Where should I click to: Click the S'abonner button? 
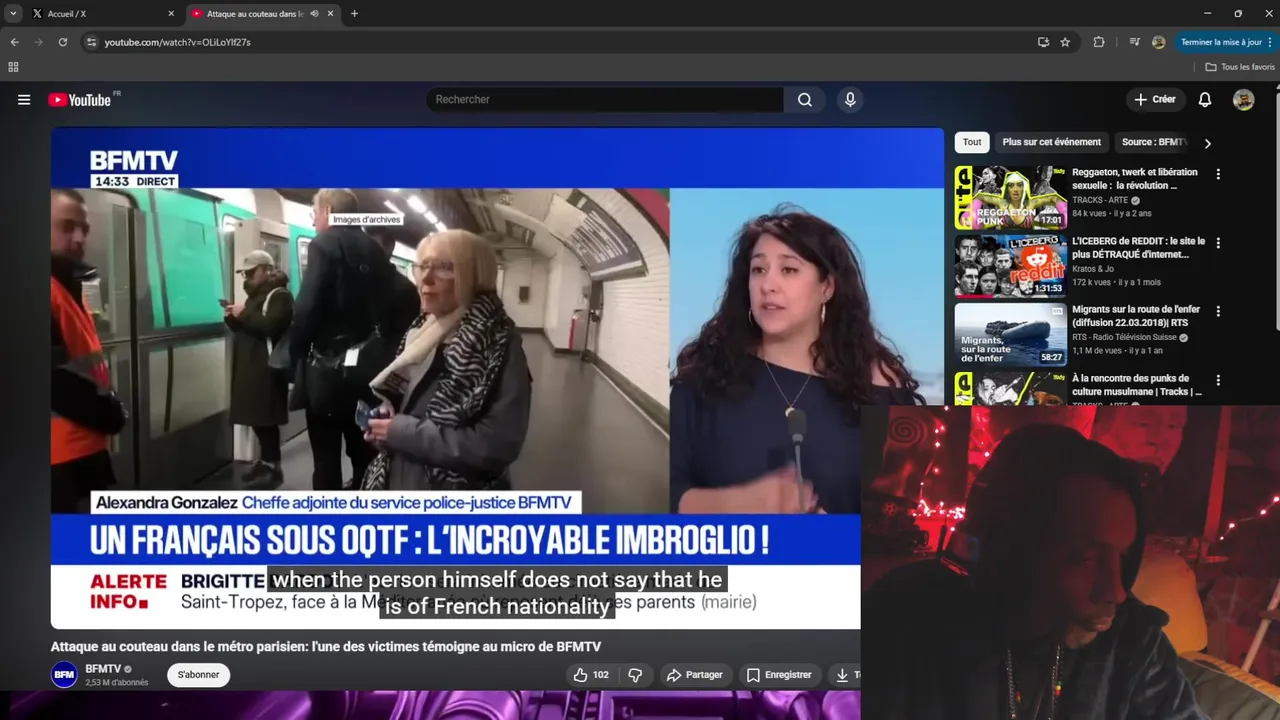(x=198, y=675)
